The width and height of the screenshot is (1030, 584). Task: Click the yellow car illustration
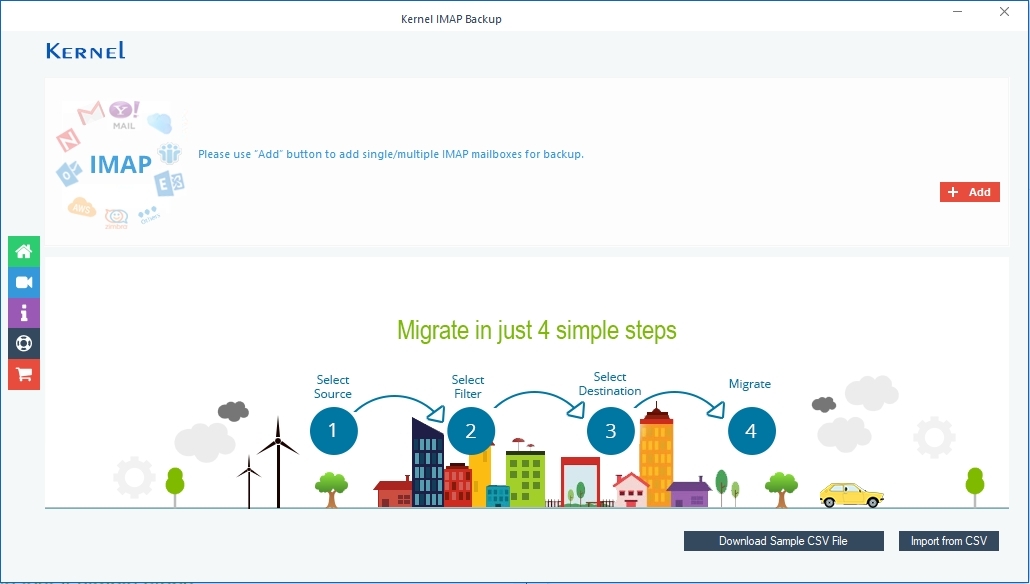tap(851, 495)
